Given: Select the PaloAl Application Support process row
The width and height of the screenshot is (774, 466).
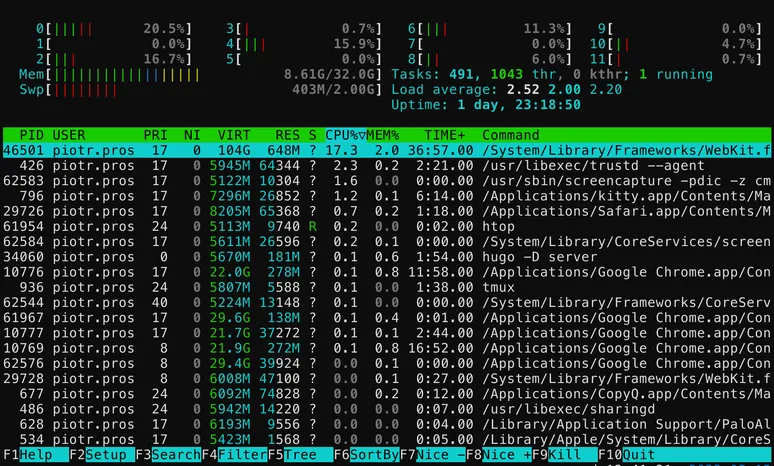Looking at the screenshot, I should [387, 425].
